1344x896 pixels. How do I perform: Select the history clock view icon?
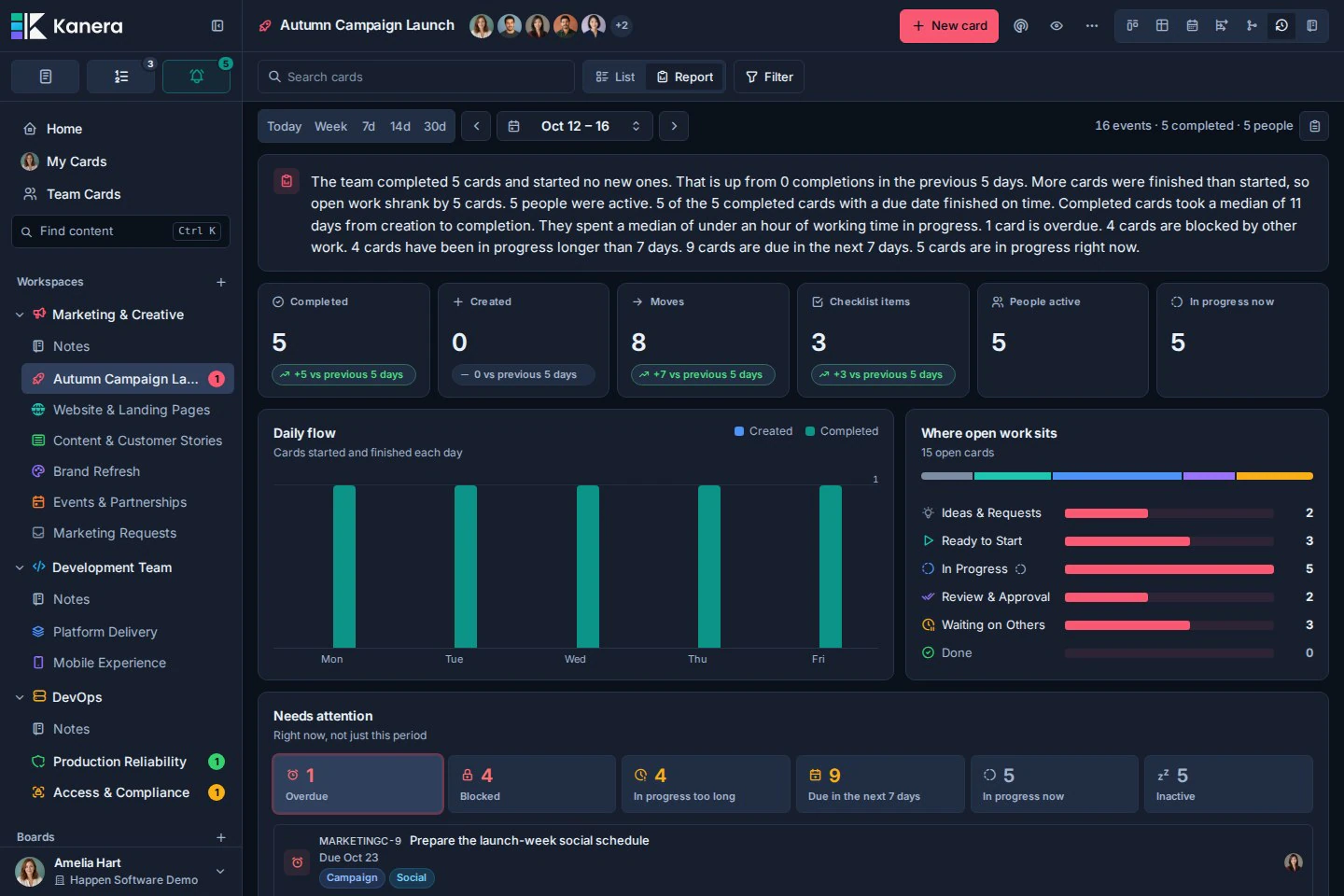1281,25
